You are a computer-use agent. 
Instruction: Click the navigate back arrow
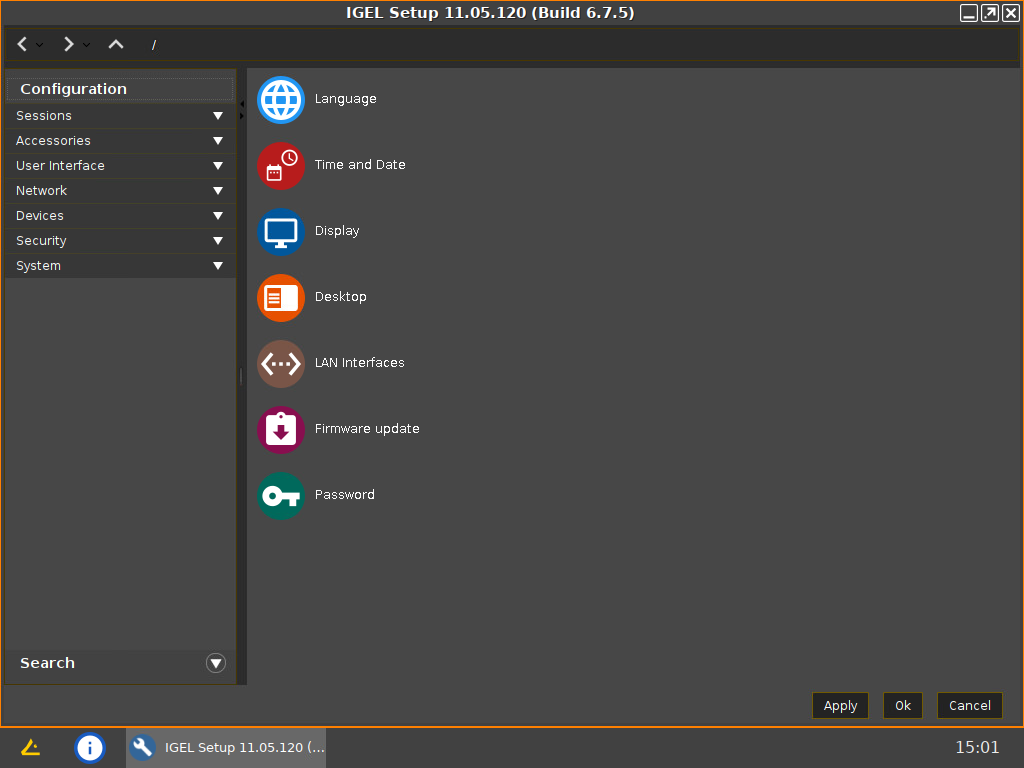22,44
